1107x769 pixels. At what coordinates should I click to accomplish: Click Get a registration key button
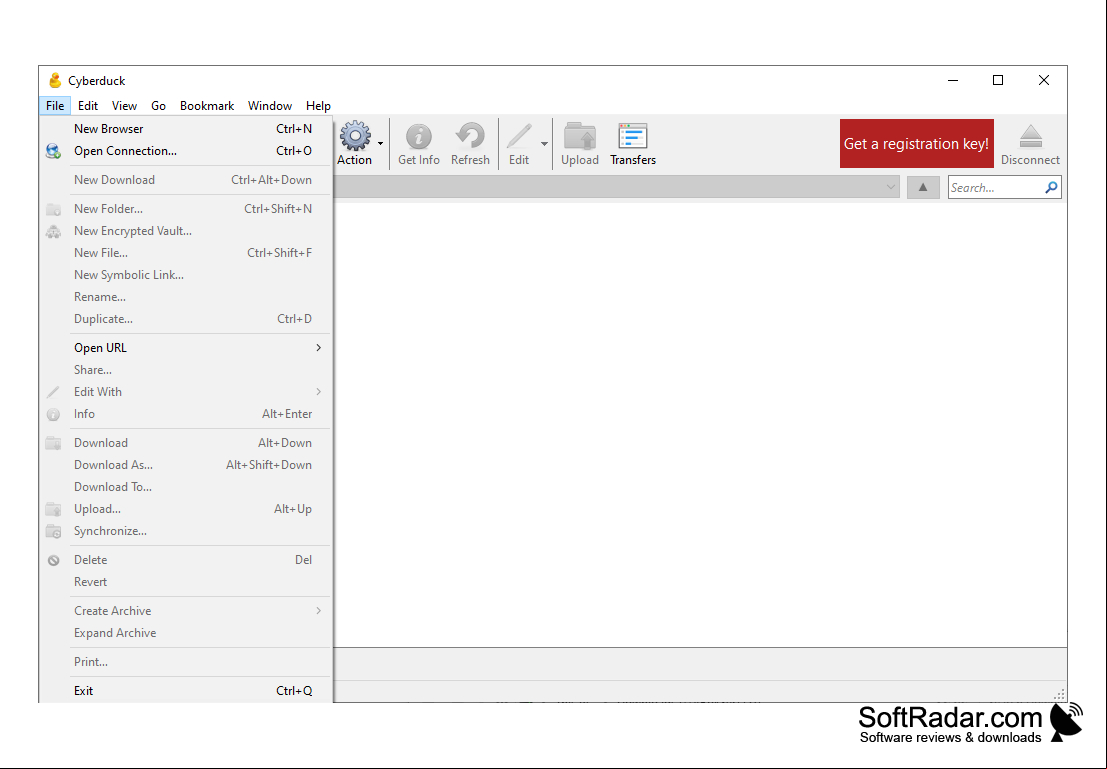point(916,143)
